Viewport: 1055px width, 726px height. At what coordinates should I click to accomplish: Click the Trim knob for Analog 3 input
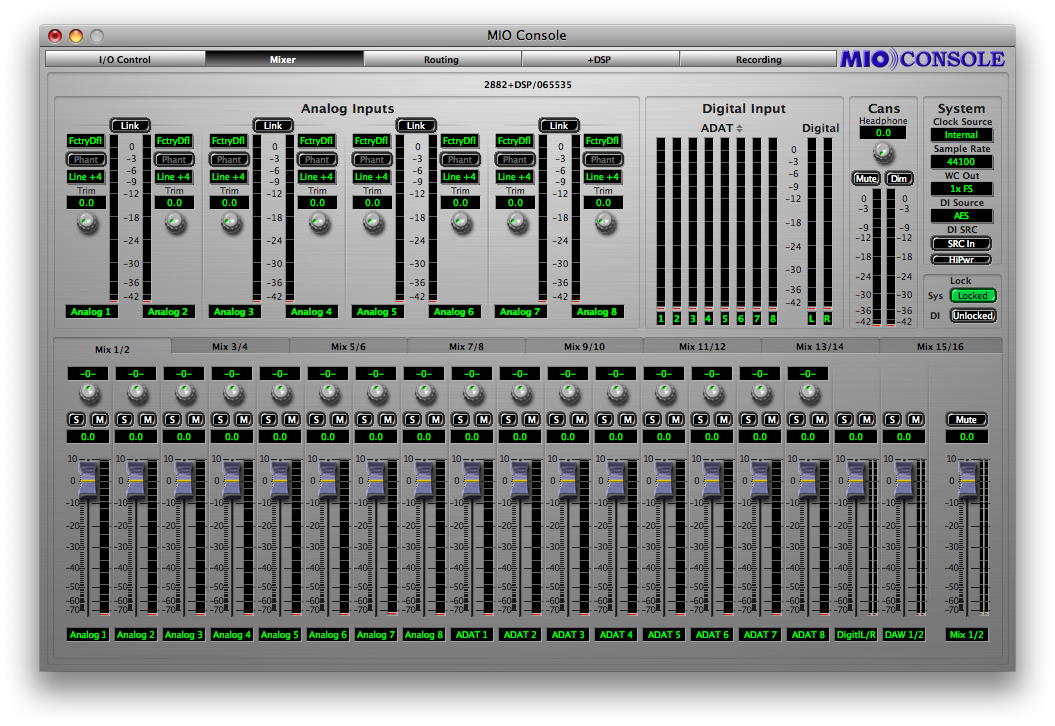pos(230,221)
